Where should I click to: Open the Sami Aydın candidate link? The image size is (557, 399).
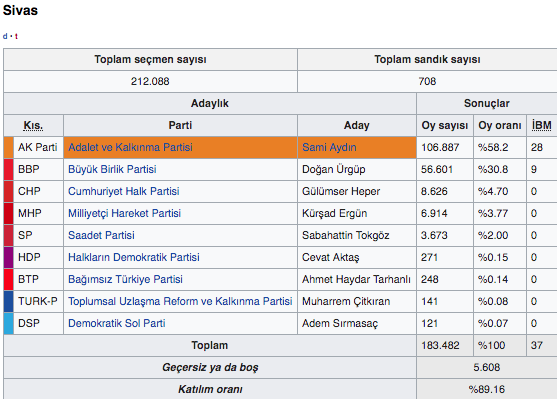coord(329,147)
